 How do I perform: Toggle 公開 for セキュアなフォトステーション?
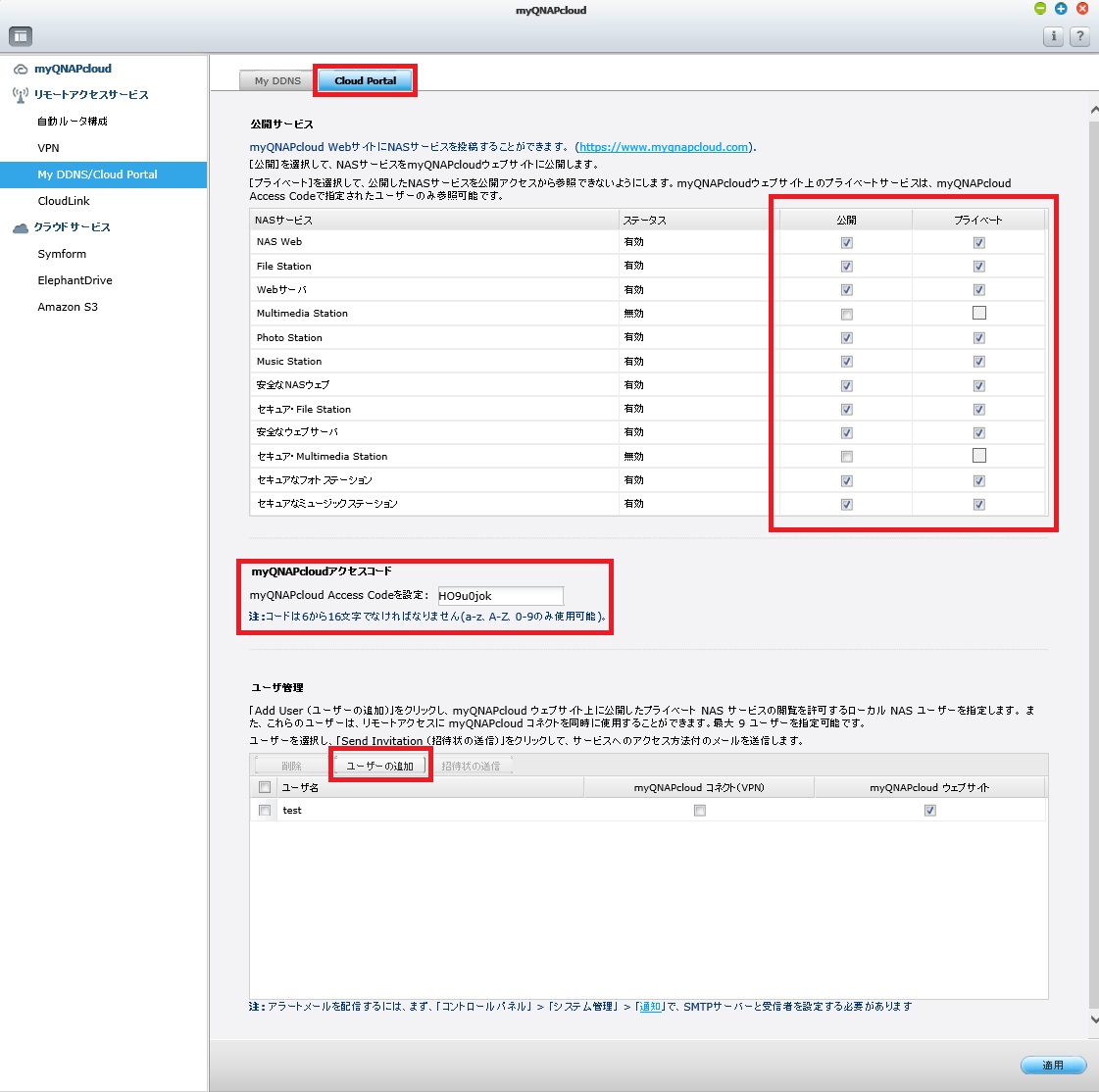847,481
